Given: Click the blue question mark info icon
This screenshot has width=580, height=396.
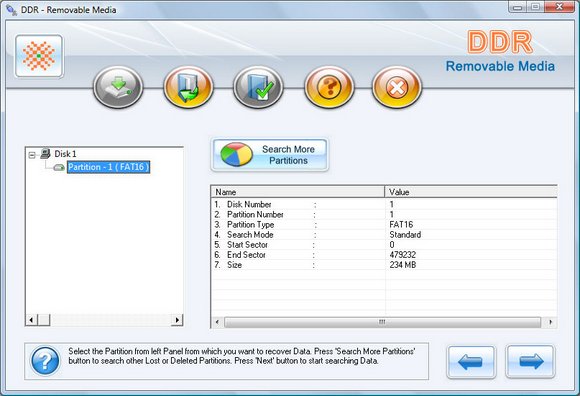Looking at the screenshot, I should point(45,361).
